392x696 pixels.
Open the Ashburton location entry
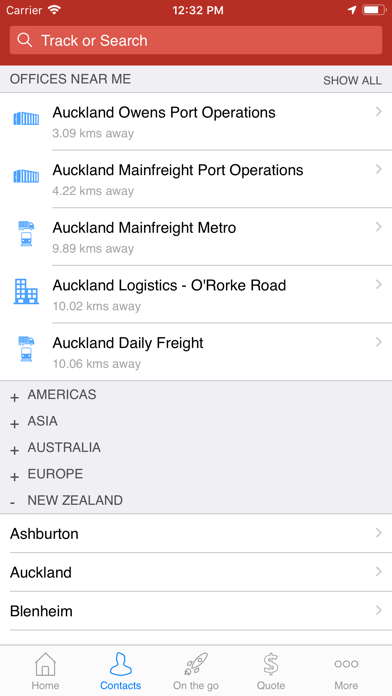[196, 533]
